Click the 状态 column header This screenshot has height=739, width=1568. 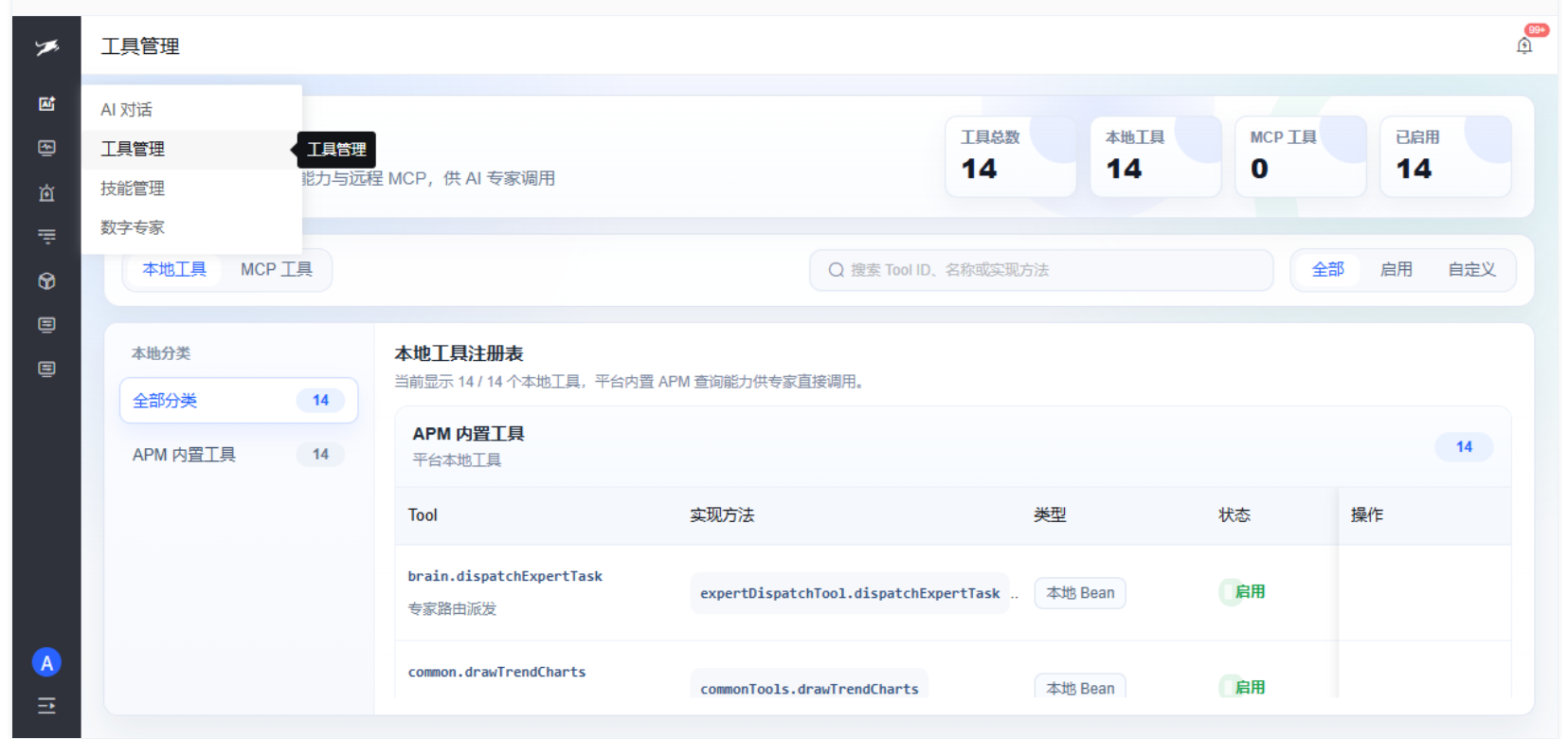click(1235, 515)
